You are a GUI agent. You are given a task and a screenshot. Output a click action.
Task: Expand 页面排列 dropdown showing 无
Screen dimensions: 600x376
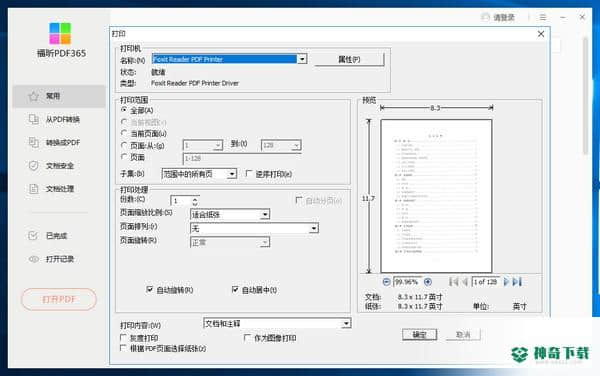[313, 228]
